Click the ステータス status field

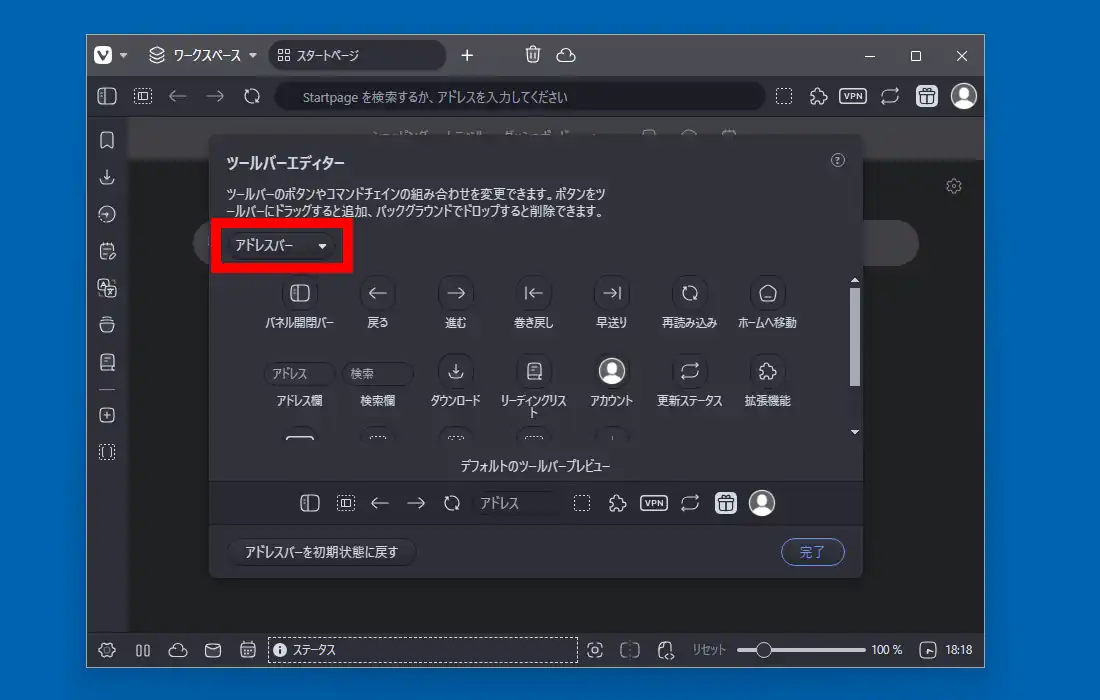(x=423, y=650)
